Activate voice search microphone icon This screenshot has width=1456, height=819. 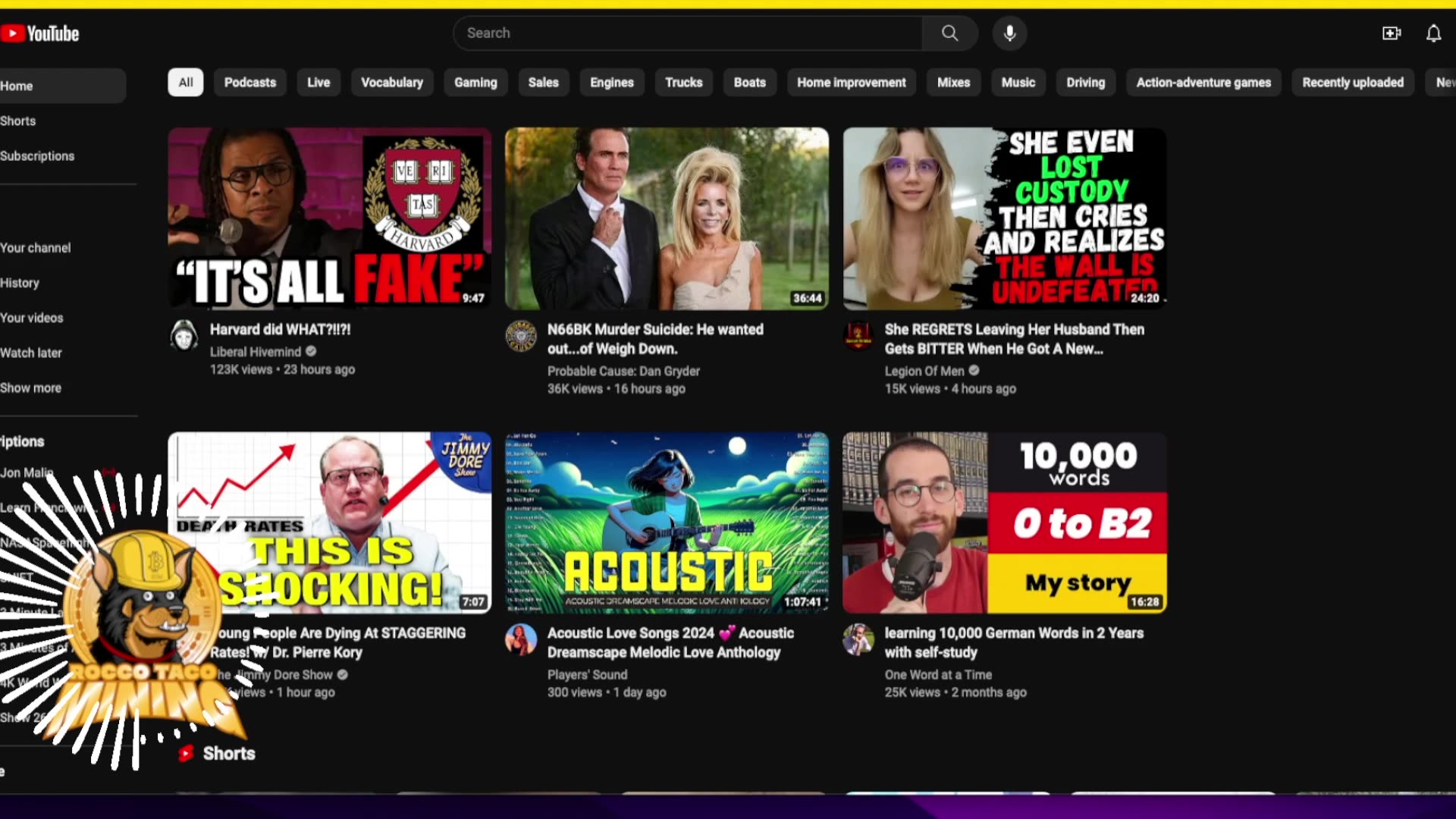[x=1009, y=33]
